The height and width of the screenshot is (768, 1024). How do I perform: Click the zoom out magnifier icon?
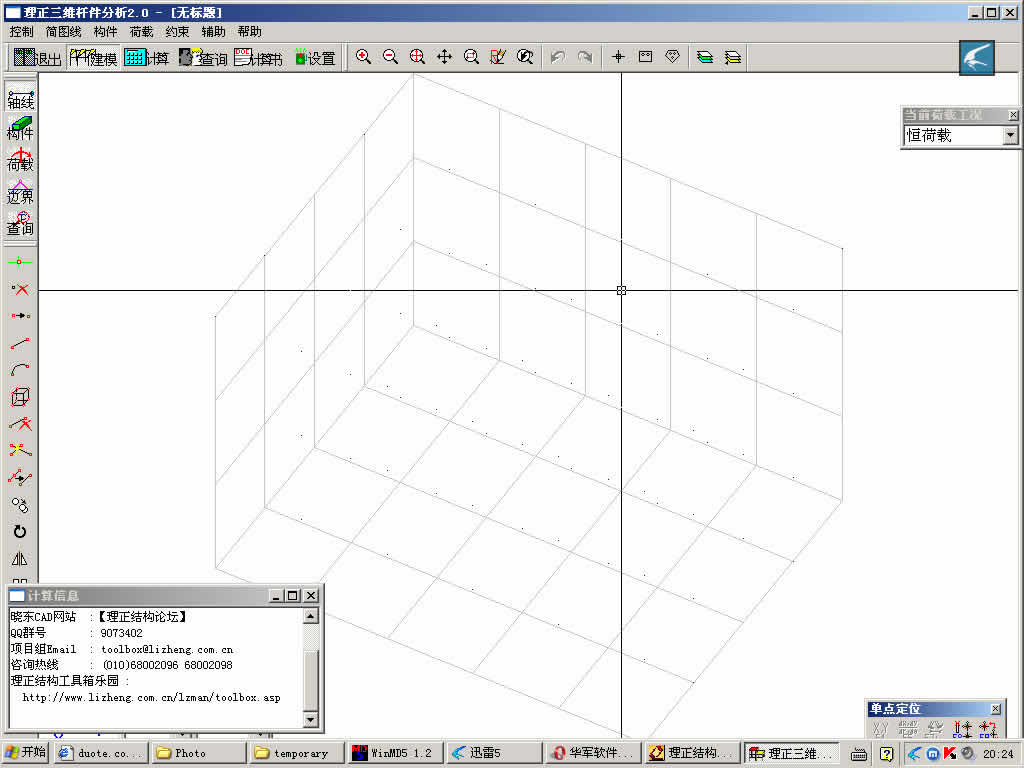[390, 57]
